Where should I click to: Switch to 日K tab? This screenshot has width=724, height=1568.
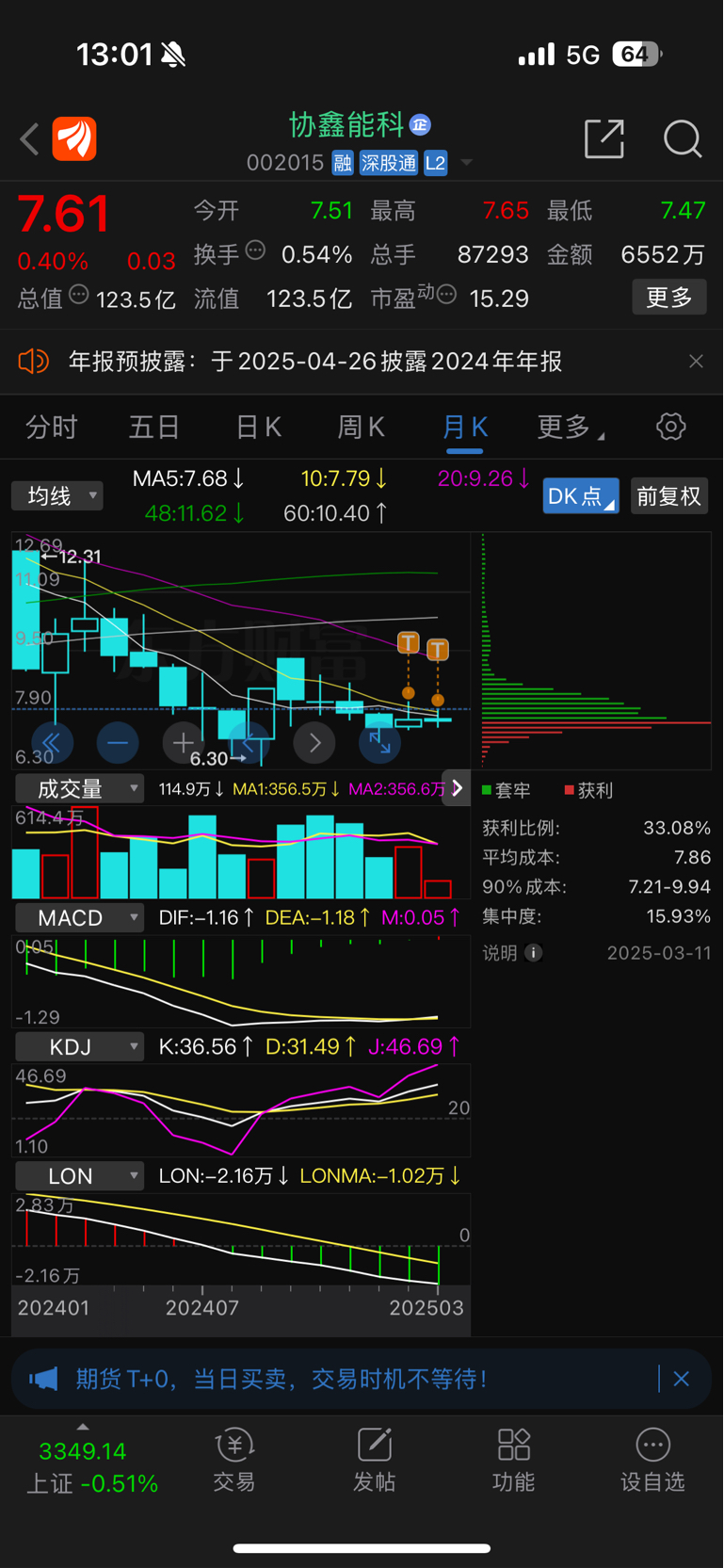(258, 427)
